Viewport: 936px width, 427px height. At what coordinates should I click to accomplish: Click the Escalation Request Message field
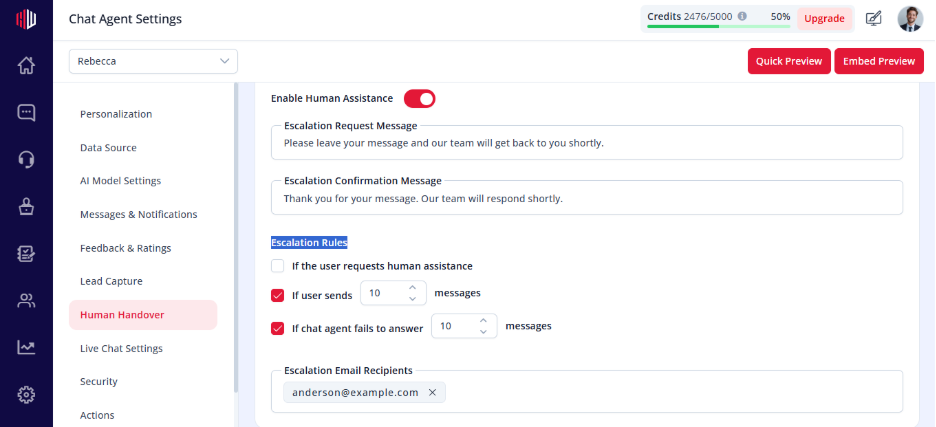(587, 143)
